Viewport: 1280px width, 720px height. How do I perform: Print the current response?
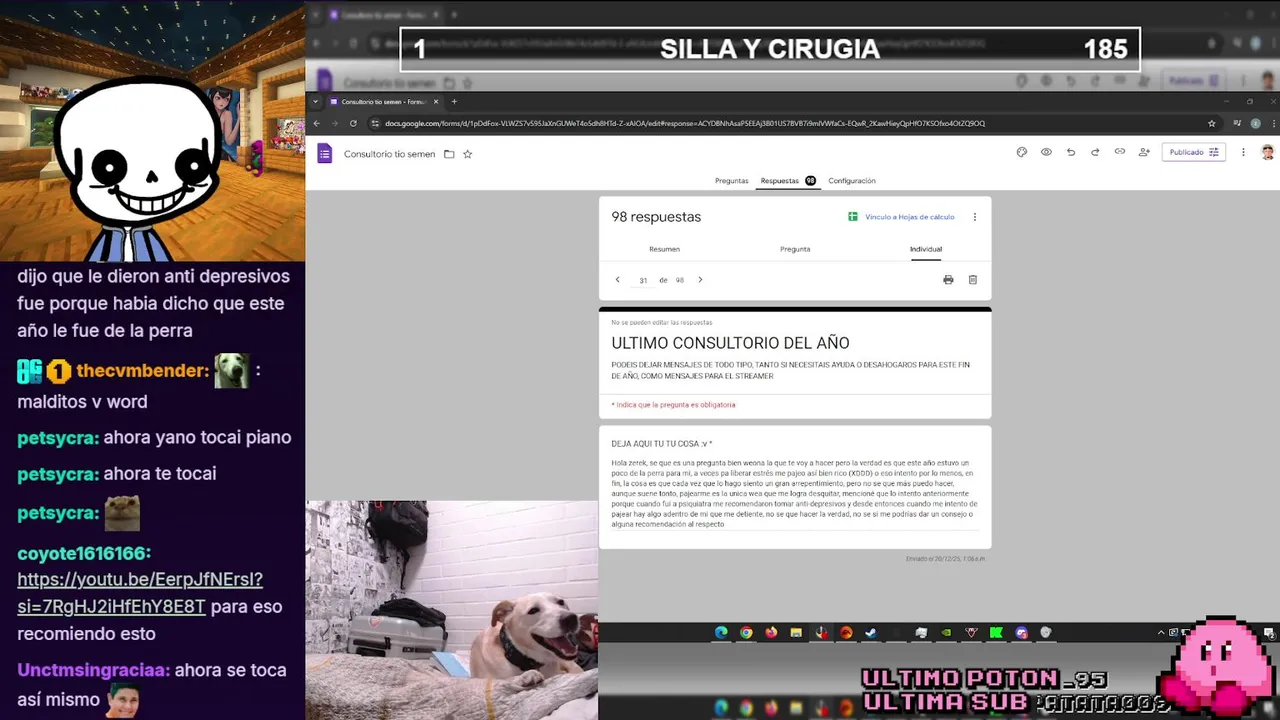[x=948, y=280]
